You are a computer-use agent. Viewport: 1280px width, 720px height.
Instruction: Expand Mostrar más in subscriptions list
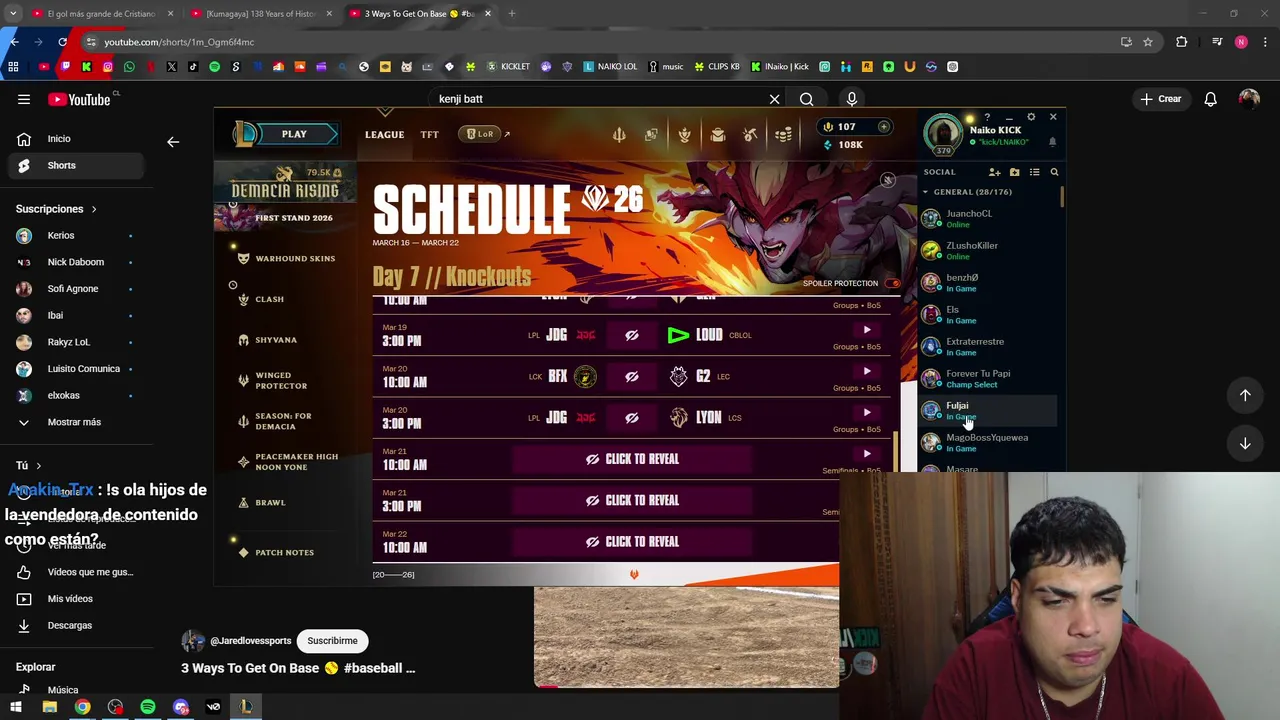(74, 422)
